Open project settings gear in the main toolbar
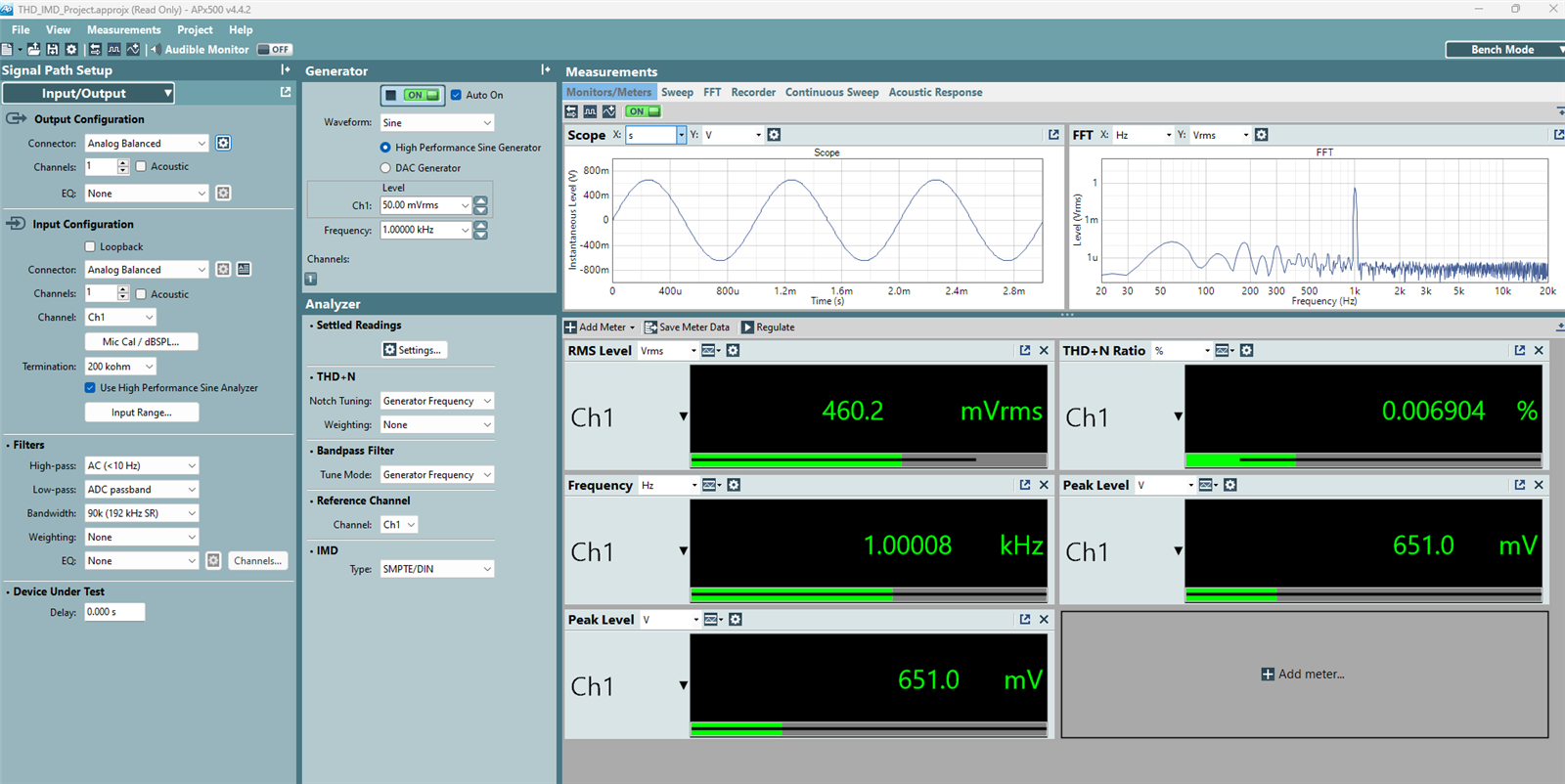The height and width of the screenshot is (784, 1565). point(71,49)
